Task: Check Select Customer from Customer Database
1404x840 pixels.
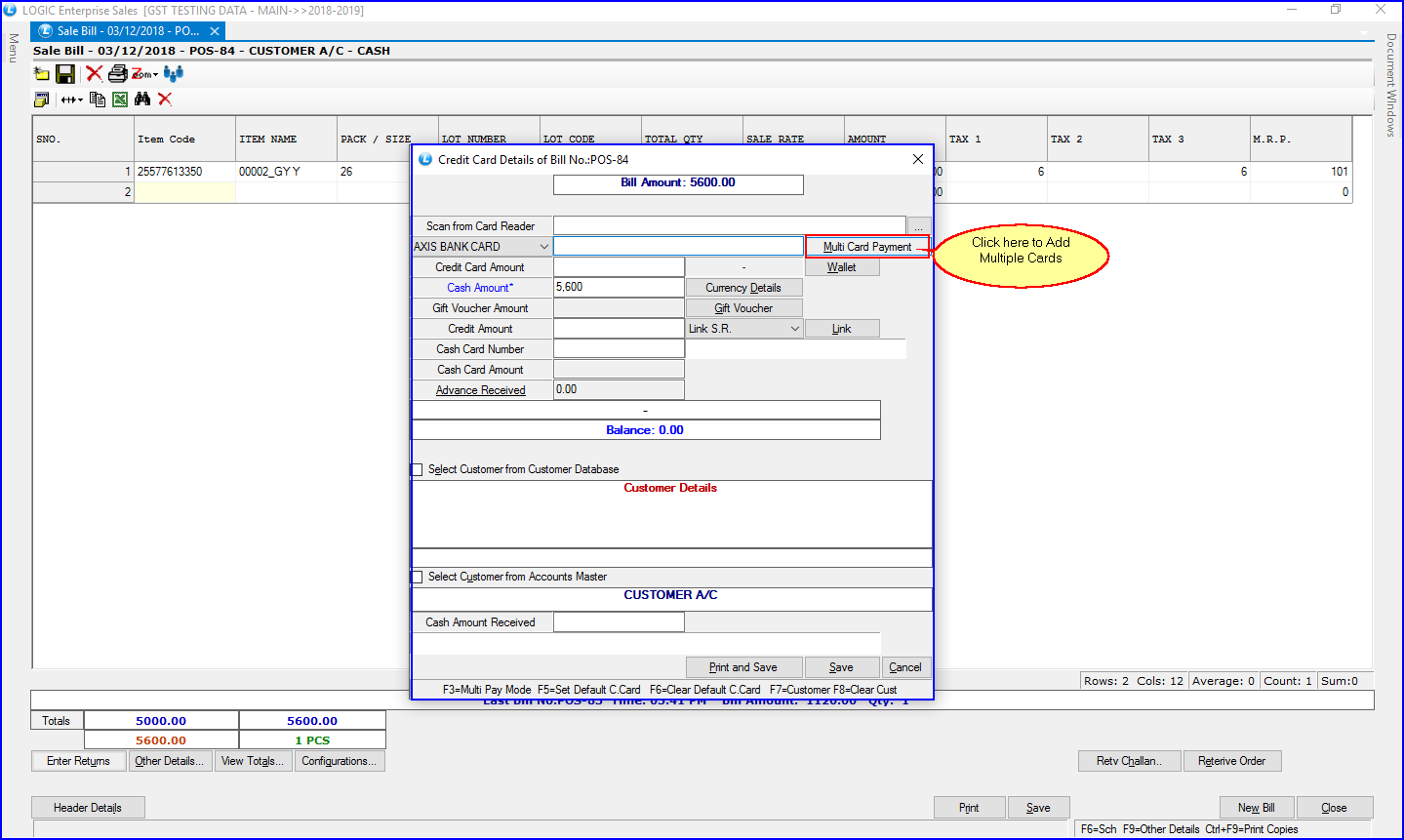Action: [x=418, y=469]
